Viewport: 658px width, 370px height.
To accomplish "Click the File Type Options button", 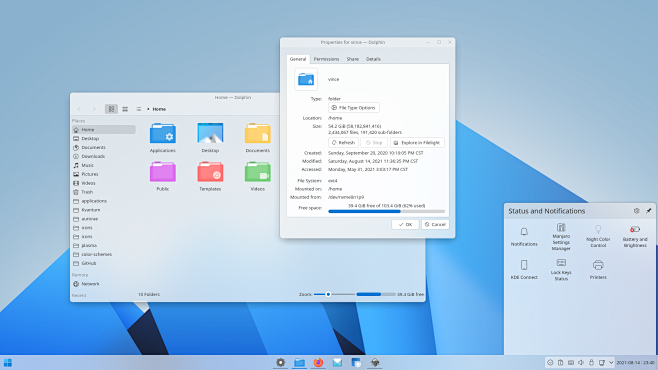I will click(354, 108).
